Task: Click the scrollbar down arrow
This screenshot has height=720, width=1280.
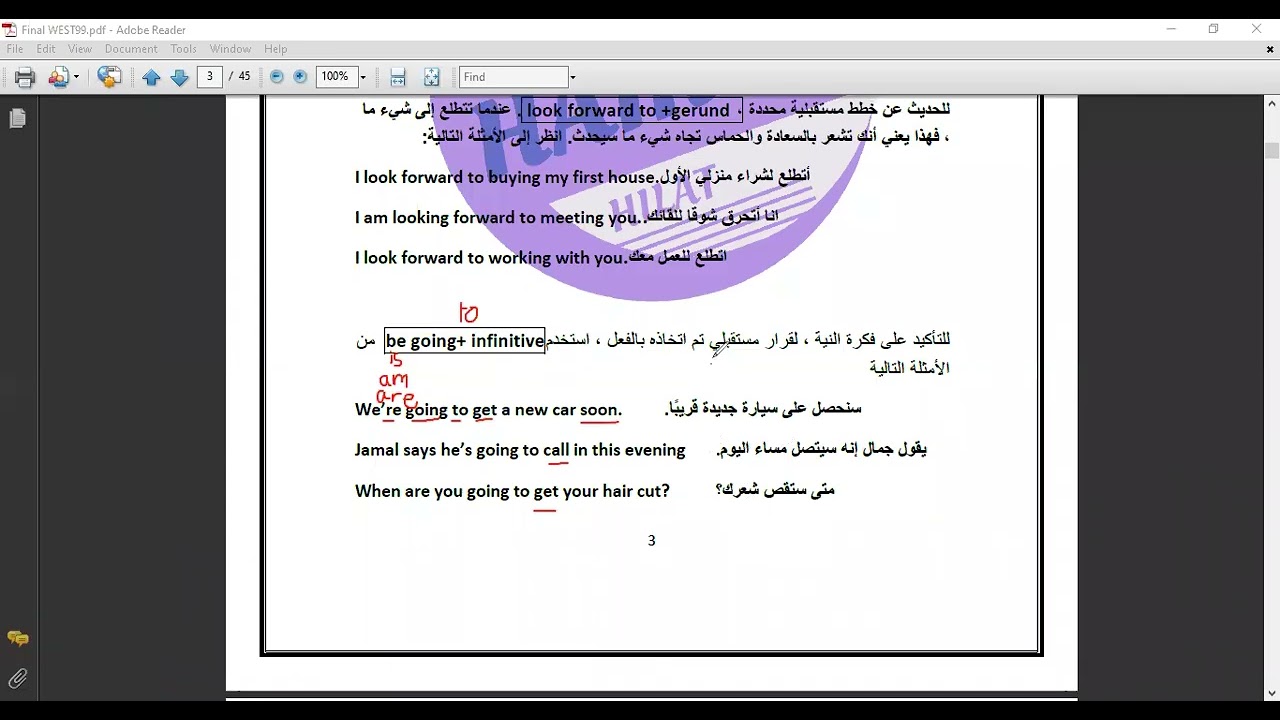Action: tap(1272, 693)
